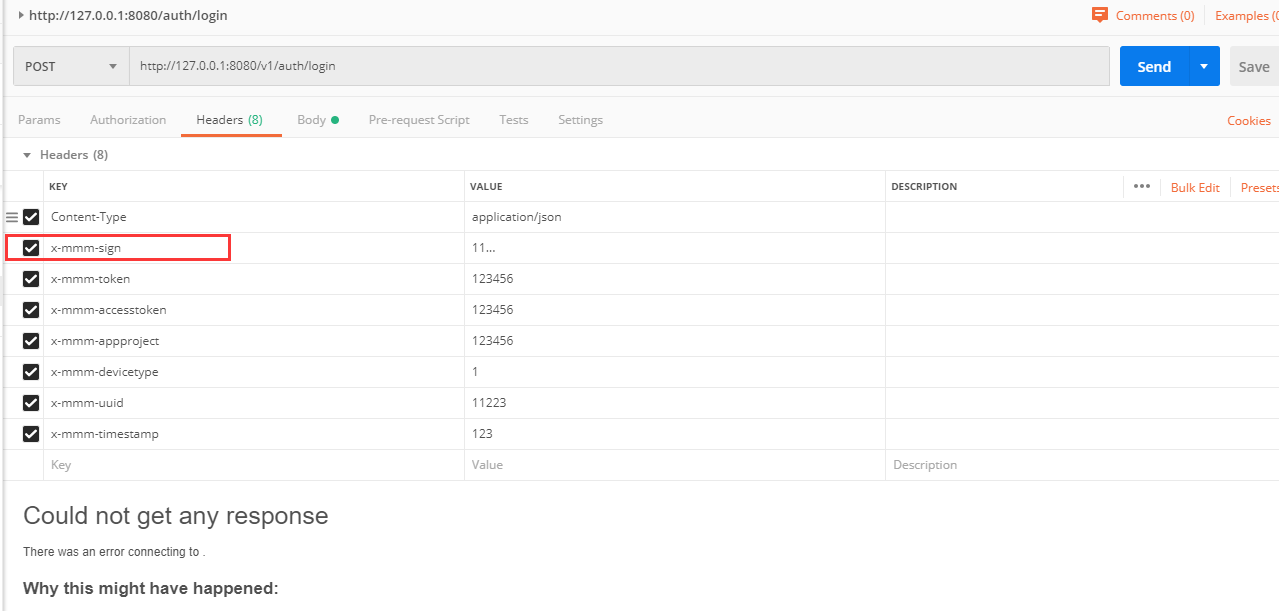The height and width of the screenshot is (611, 1279).
Task: Open the Comments (0) link
Action: coord(1155,15)
